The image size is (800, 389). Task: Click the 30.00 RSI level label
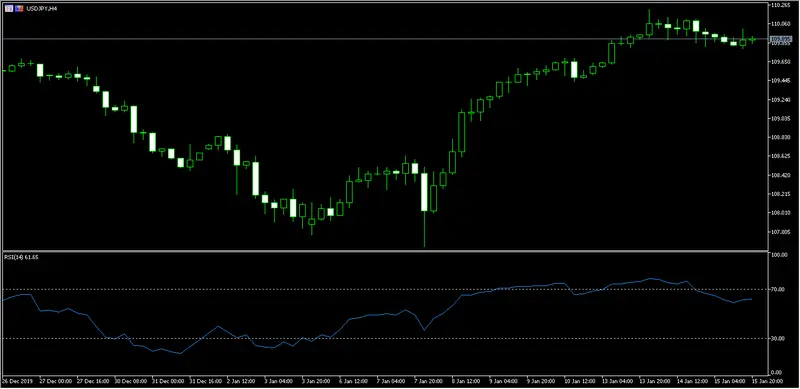(778, 338)
